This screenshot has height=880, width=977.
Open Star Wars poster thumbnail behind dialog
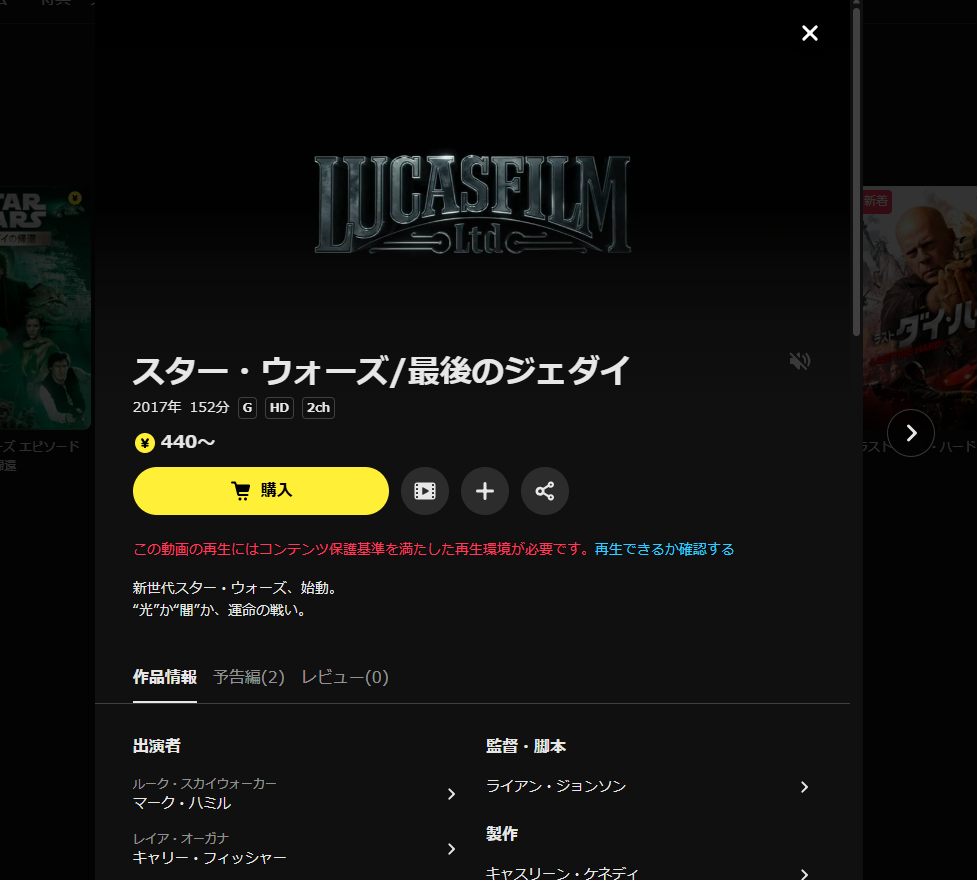pos(45,308)
